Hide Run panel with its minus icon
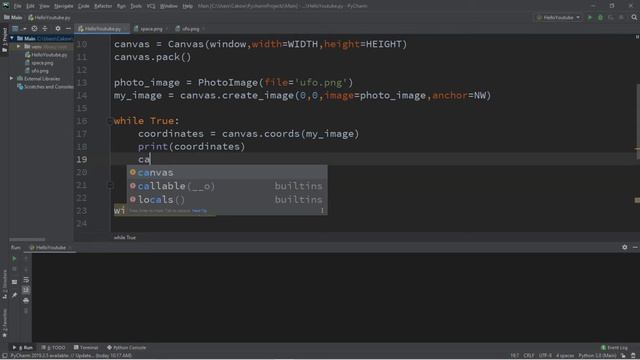 point(635,247)
